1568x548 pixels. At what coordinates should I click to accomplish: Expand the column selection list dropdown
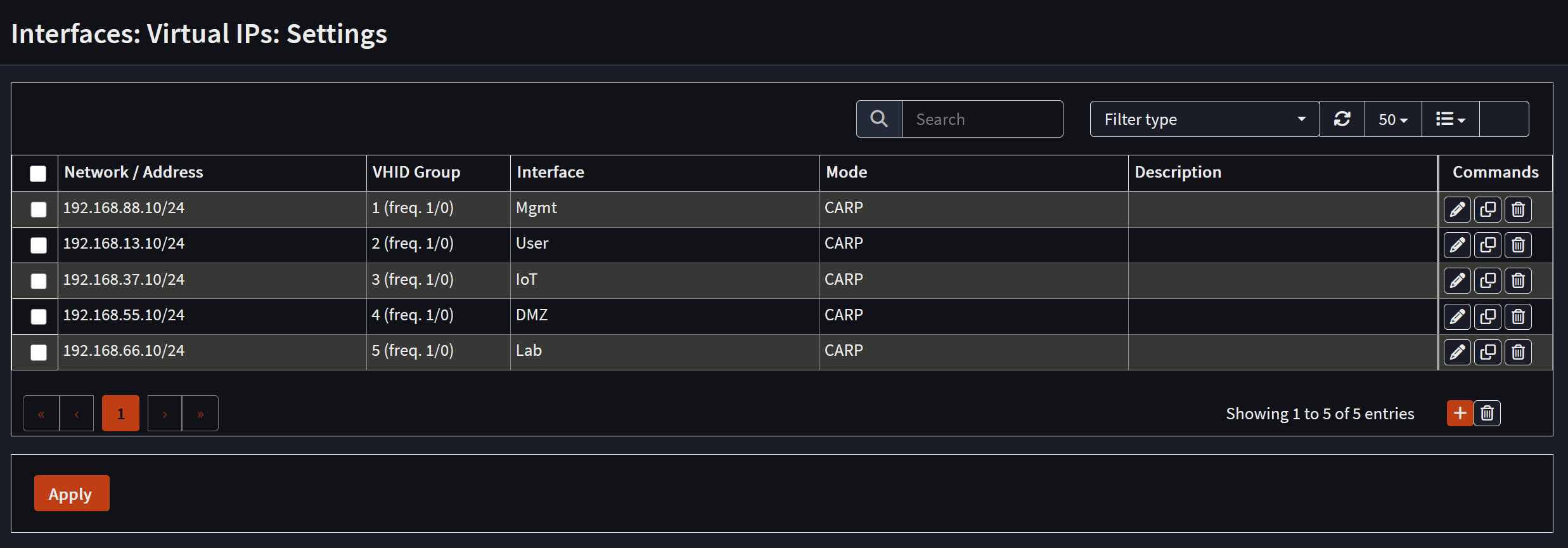pos(1450,119)
